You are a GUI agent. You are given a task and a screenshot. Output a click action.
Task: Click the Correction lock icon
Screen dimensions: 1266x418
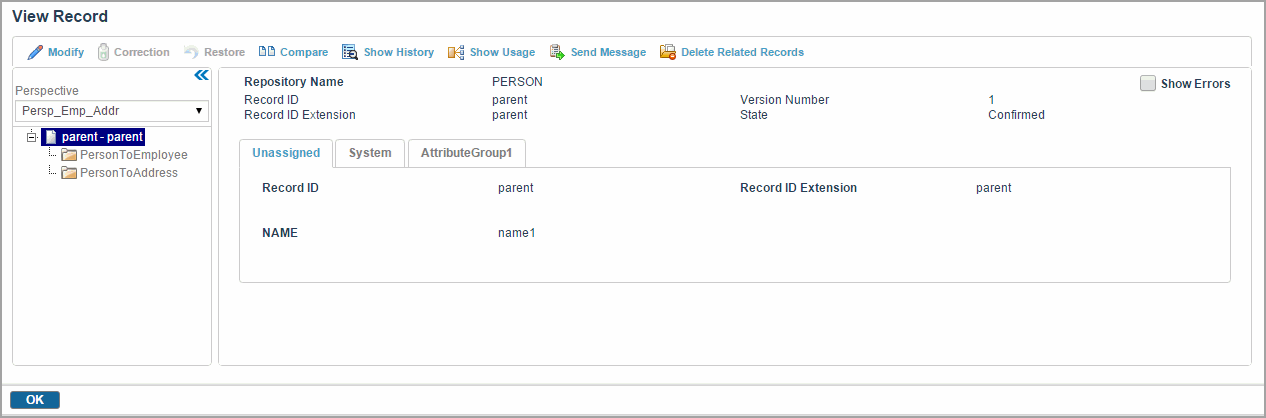103,52
